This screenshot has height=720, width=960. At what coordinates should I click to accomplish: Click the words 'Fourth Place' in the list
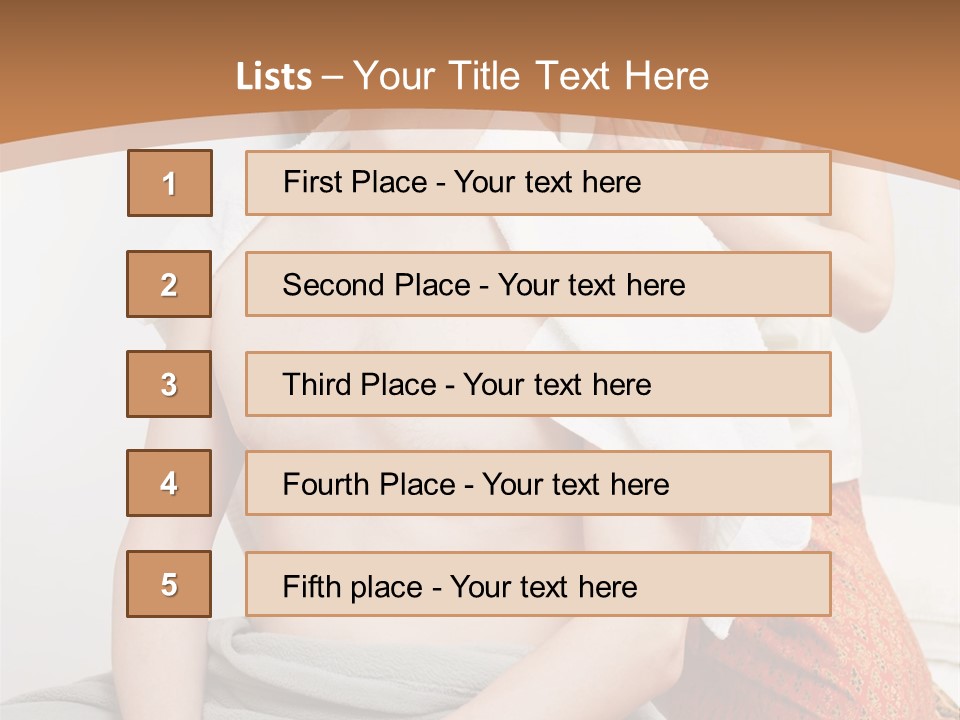[369, 484]
